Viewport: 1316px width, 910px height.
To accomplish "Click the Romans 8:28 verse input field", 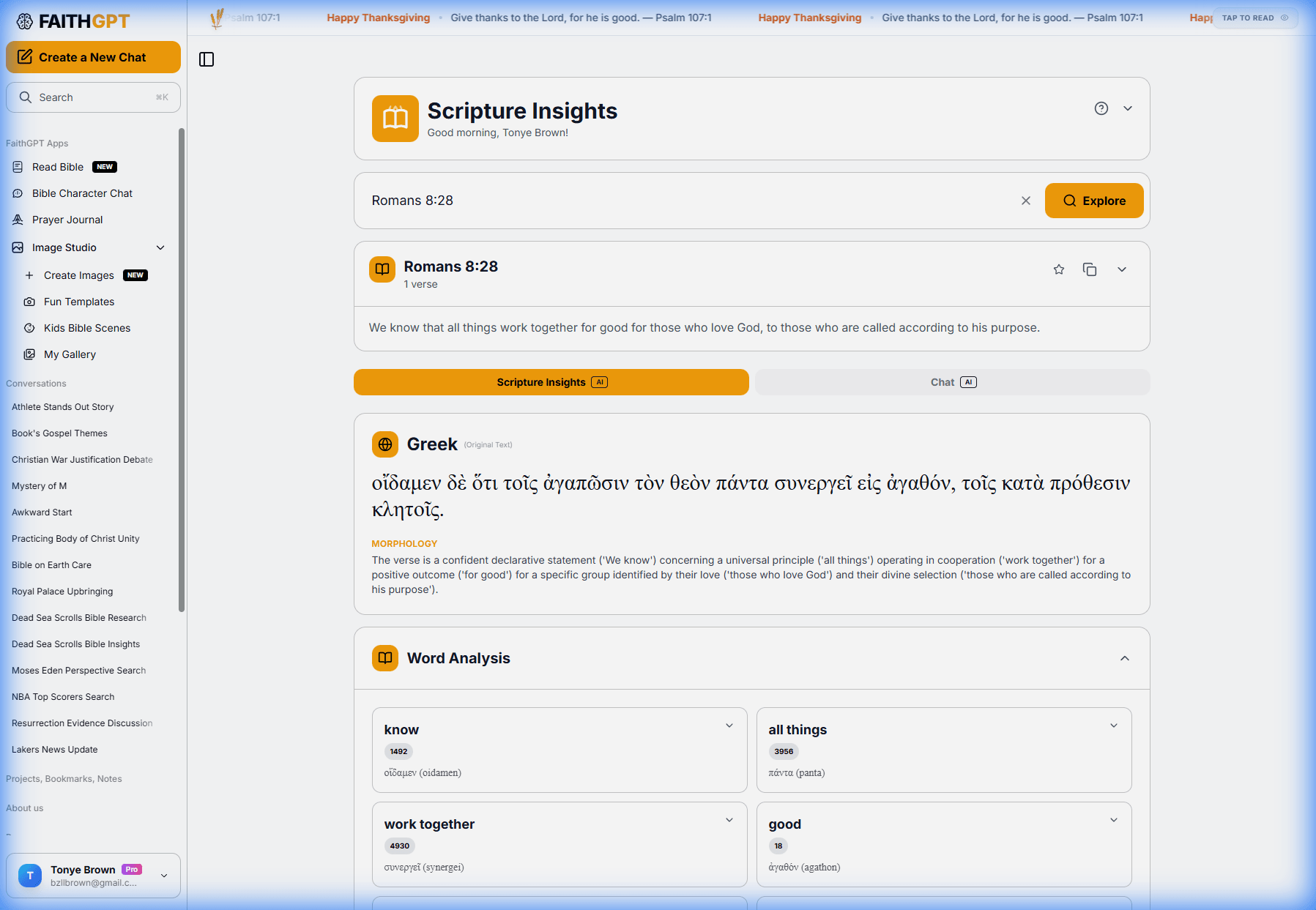I will point(688,201).
